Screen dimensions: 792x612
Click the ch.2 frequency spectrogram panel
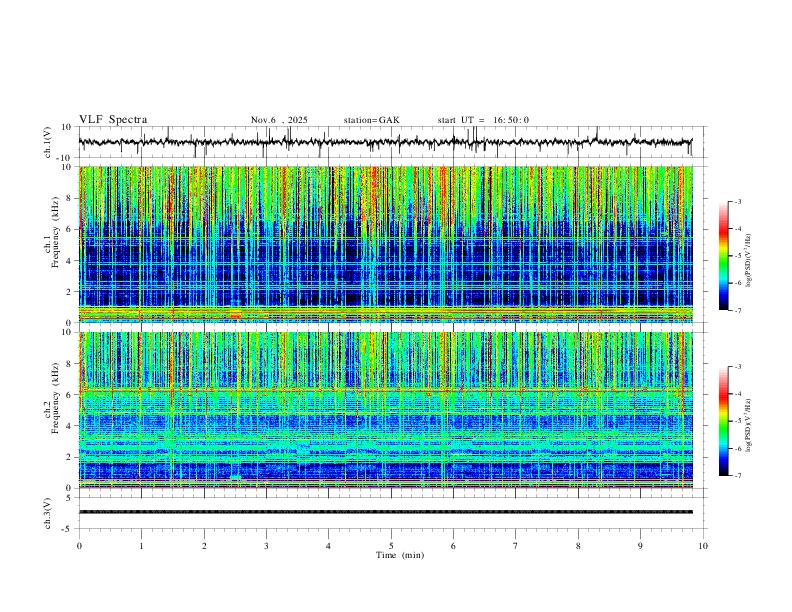[x=386, y=410]
